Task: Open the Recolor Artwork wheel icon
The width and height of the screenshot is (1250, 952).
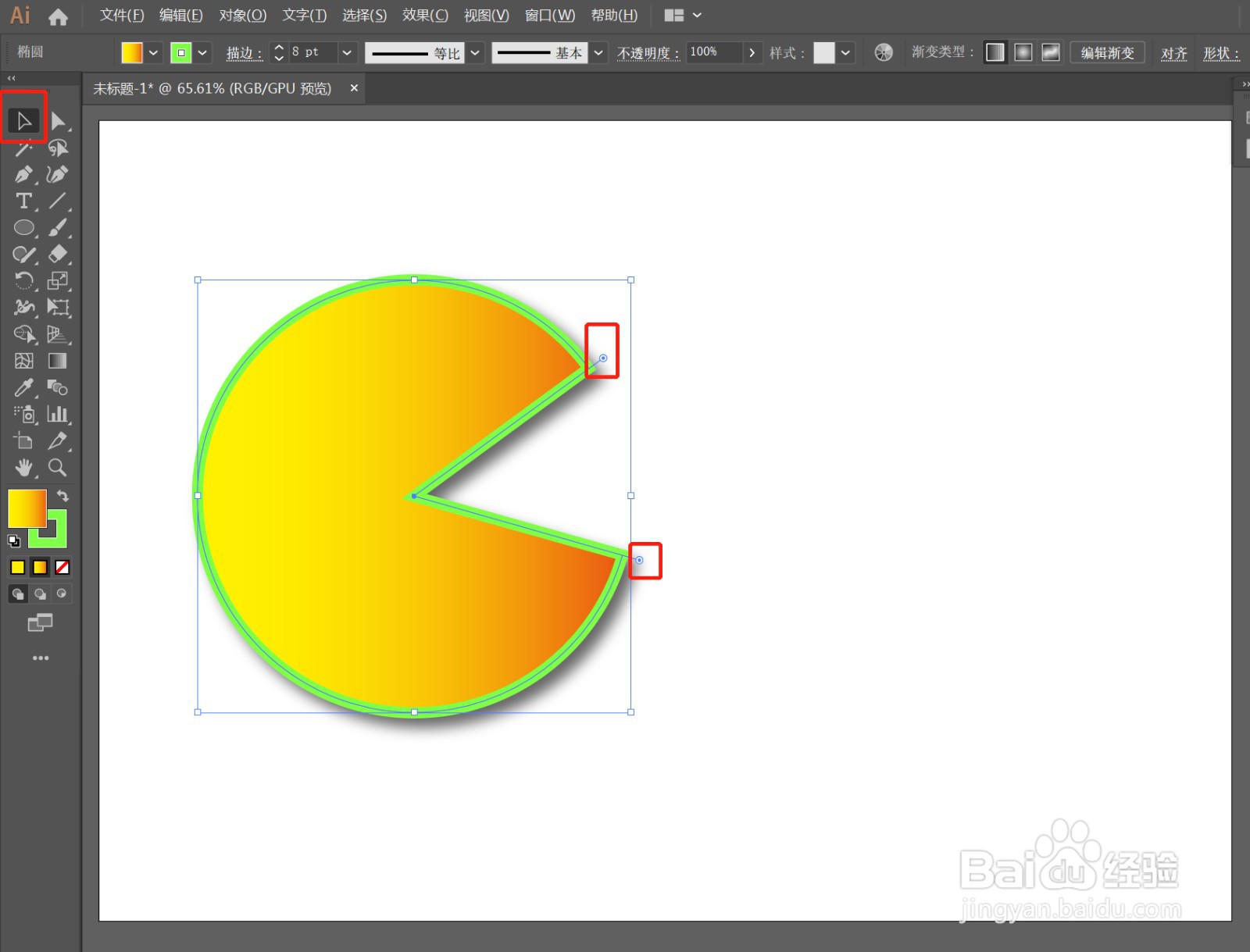Action: 884,52
